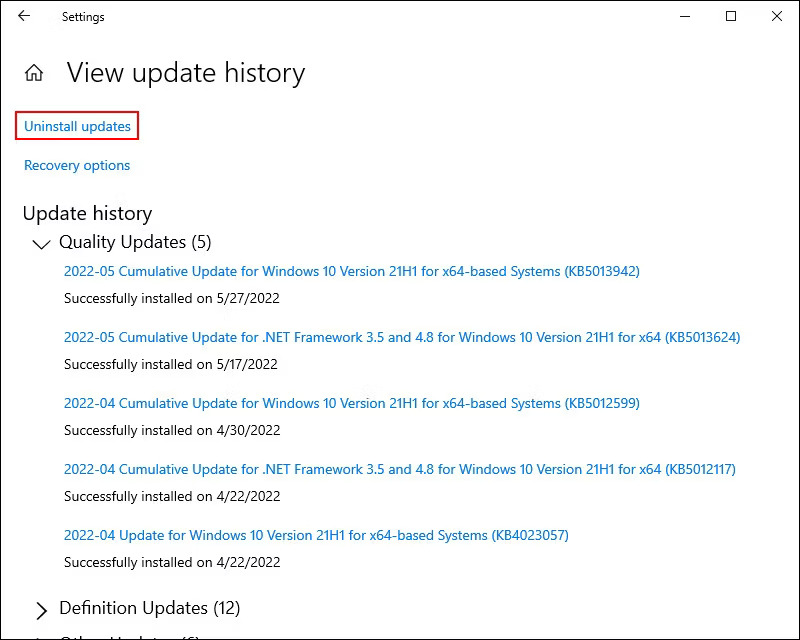
Task: Open .NET Framework update KB5013624 link
Action: click(401, 337)
